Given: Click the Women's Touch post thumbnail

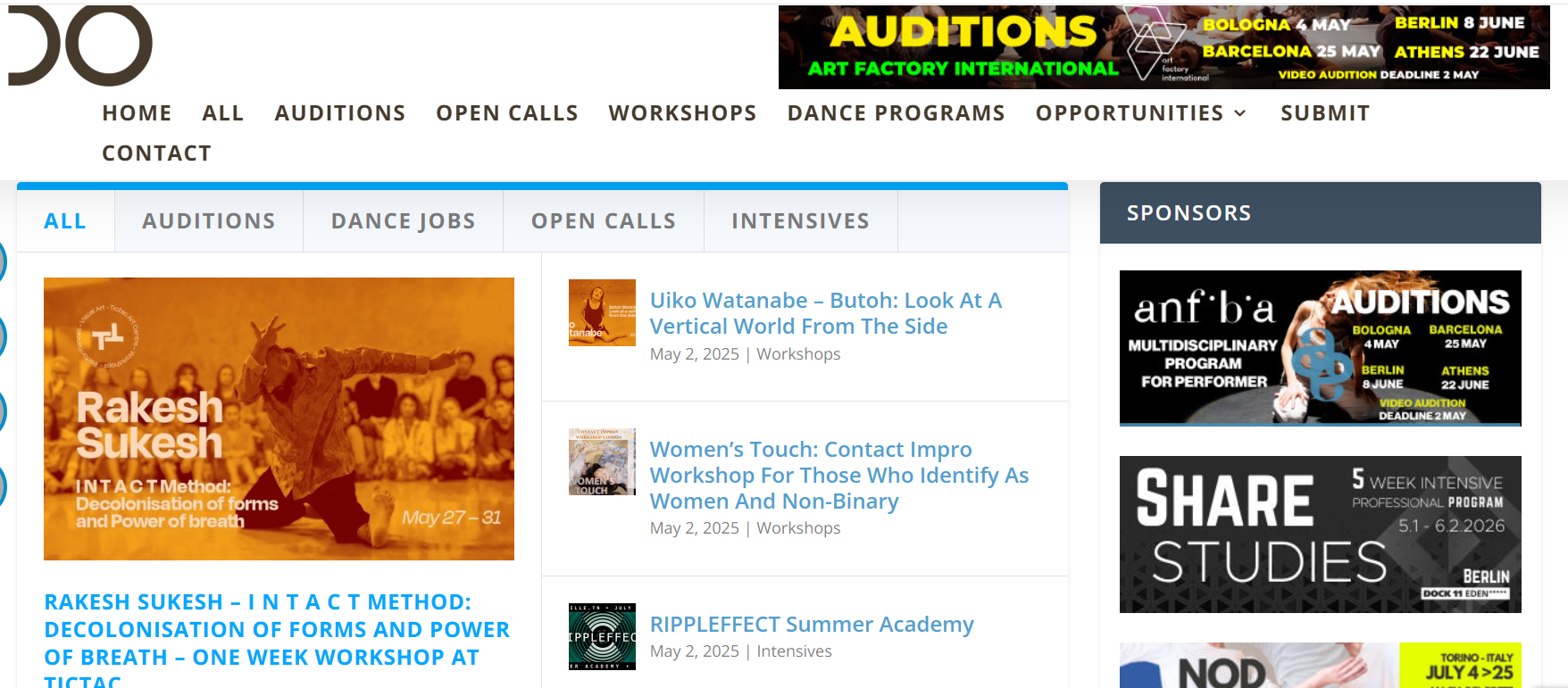Looking at the screenshot, I should pyautogui.click(x=602, y=461).
